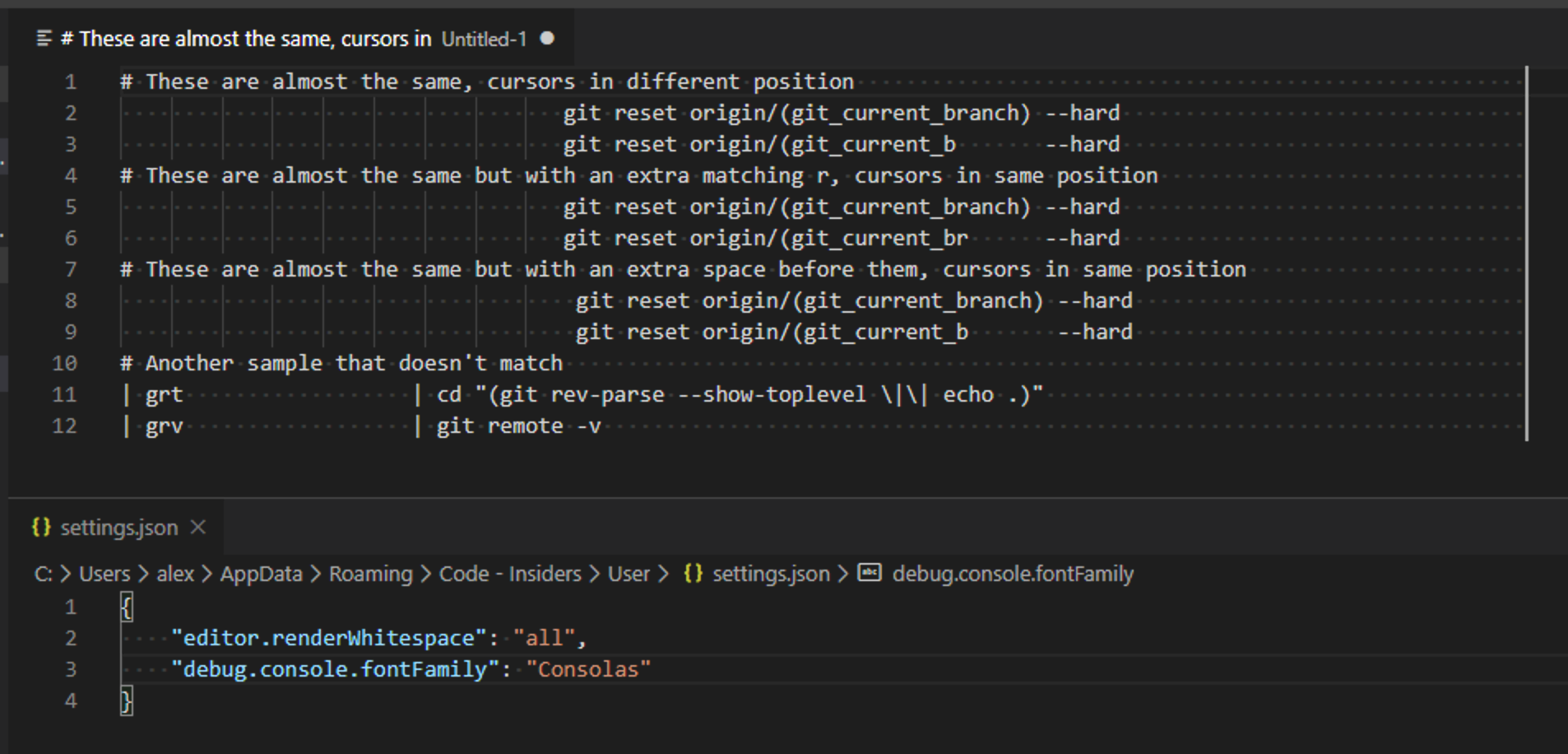
Task: Close the settings.json tab
Action: tap(197, 528)
